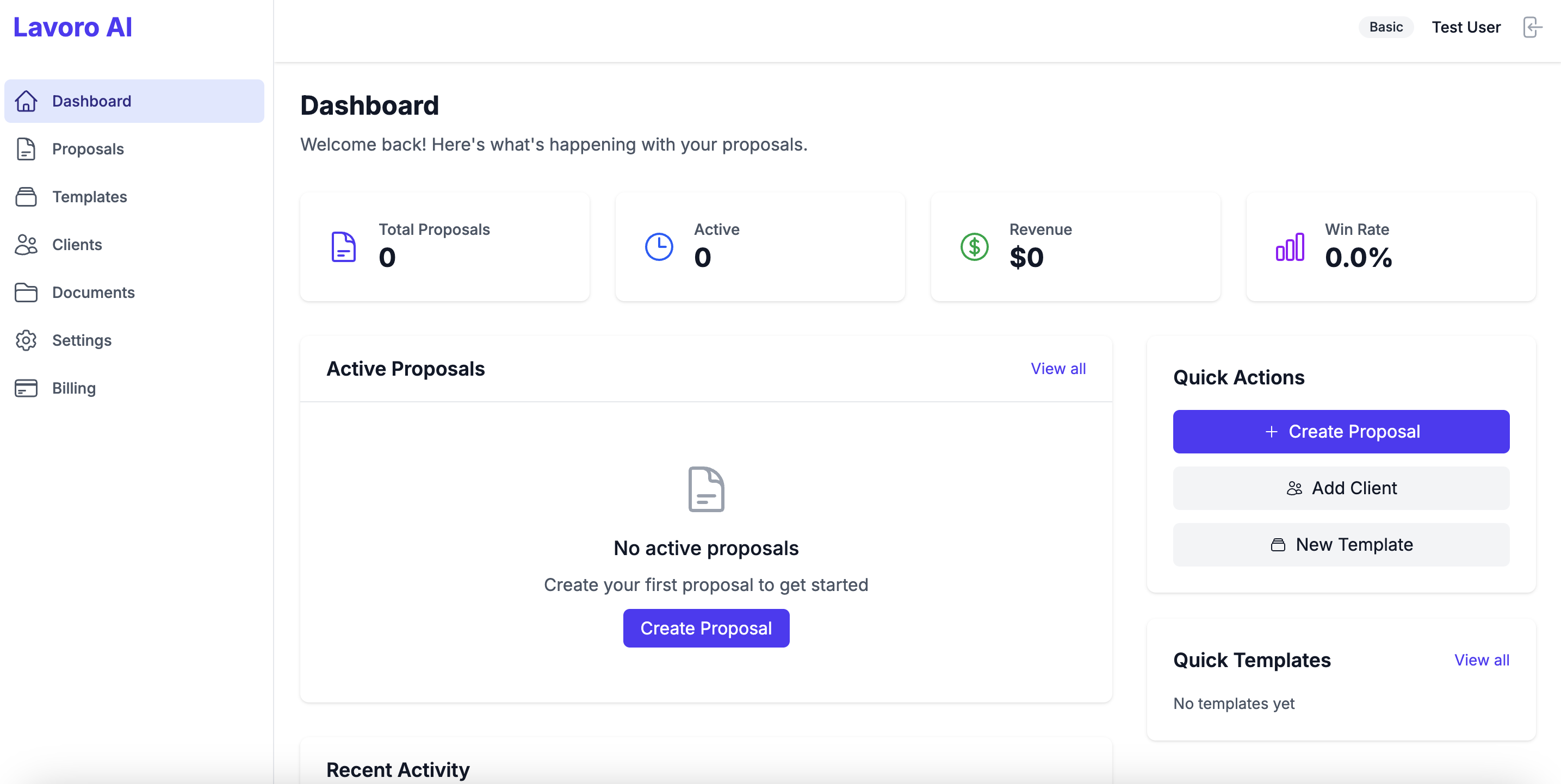
Task: Click the Win Rate chart icon
Action: pos(1290,247)
